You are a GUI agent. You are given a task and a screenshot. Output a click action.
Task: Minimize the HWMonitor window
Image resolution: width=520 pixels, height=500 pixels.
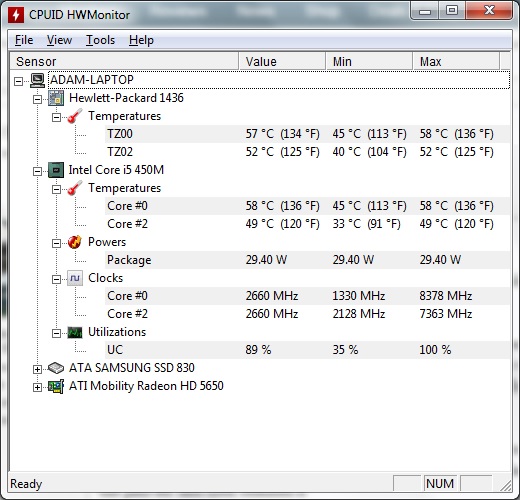click(x=425, y=11)
